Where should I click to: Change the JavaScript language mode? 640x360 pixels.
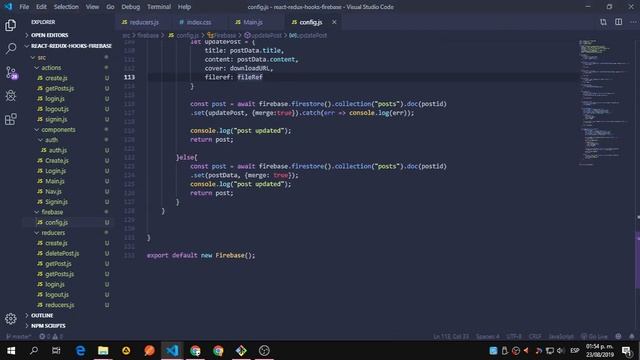pos(561,337)
